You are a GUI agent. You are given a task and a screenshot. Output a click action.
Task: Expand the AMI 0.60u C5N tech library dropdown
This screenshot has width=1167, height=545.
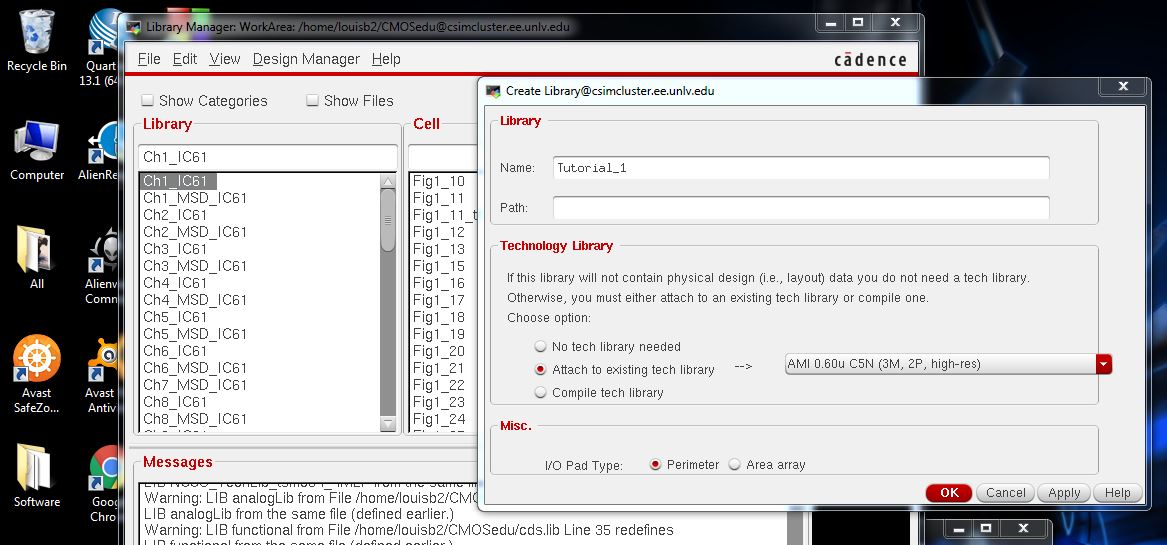pyautogui.click(x=1103, y=365)
